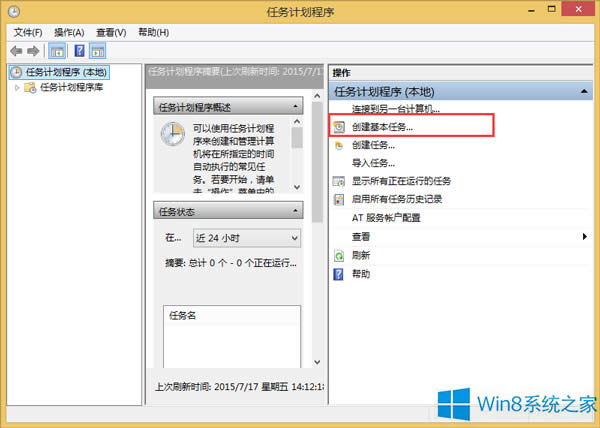
Task: Click the center pane scrollbar thumb
Action: point(317,163)
